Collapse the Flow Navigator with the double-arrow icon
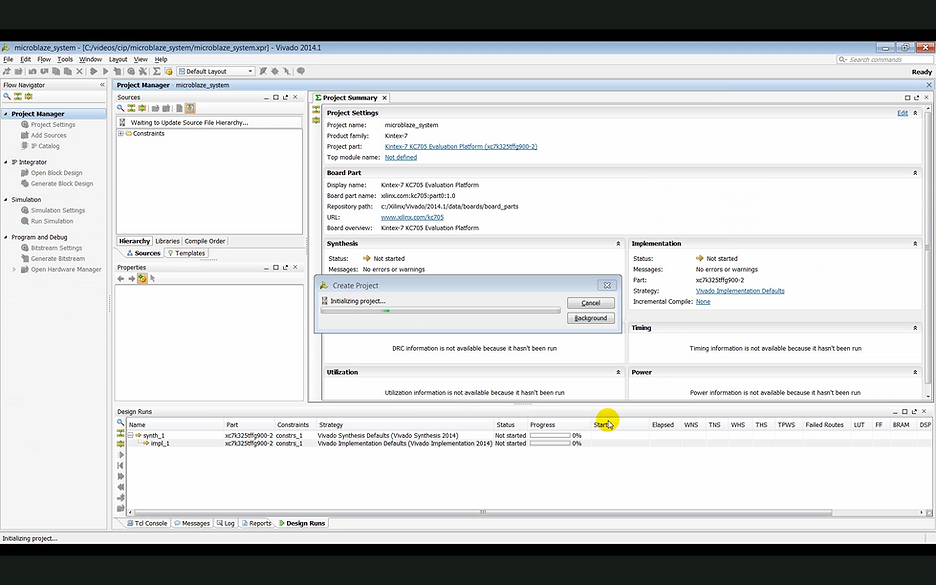The height and width of the screenshot is (585, 936). tap(102, 85)
